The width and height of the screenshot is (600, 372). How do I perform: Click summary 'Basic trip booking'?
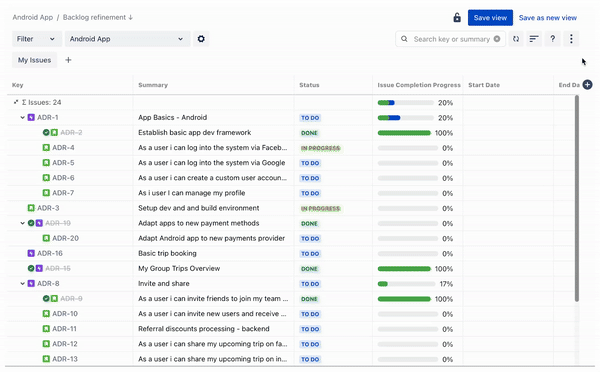(167, 253)
